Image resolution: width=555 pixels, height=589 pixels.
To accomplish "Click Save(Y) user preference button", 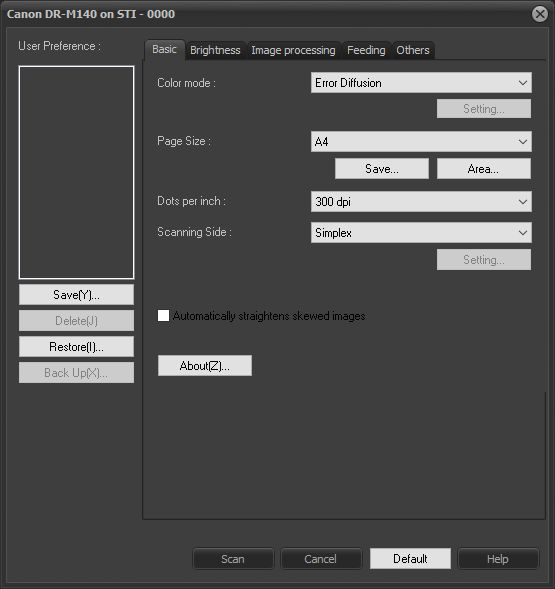I will point(76,294).
